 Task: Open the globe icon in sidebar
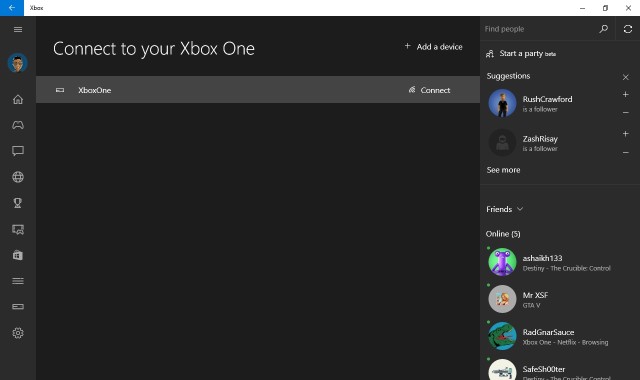[18, 177]
